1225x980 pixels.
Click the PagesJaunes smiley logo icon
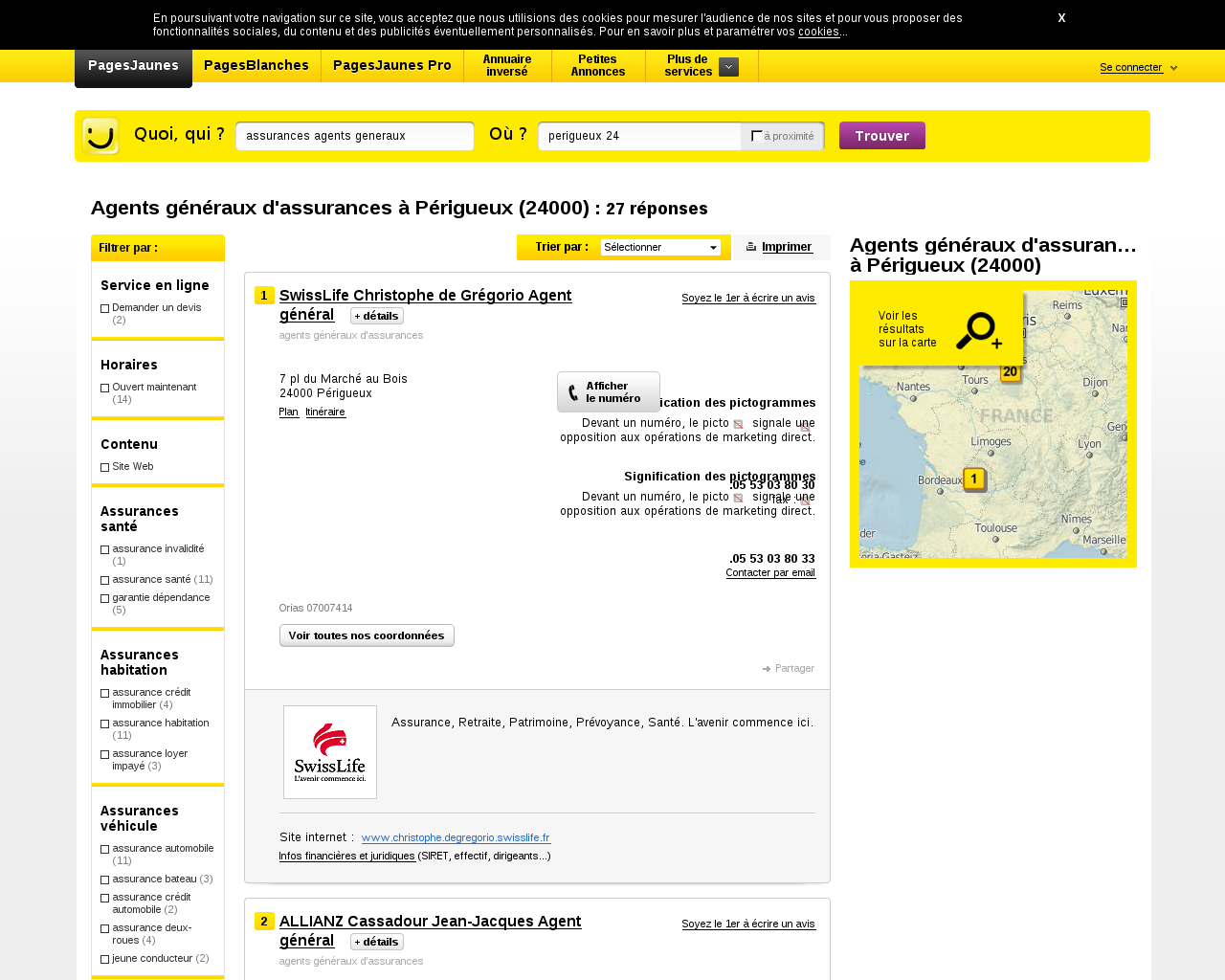(x=100, y=136)
